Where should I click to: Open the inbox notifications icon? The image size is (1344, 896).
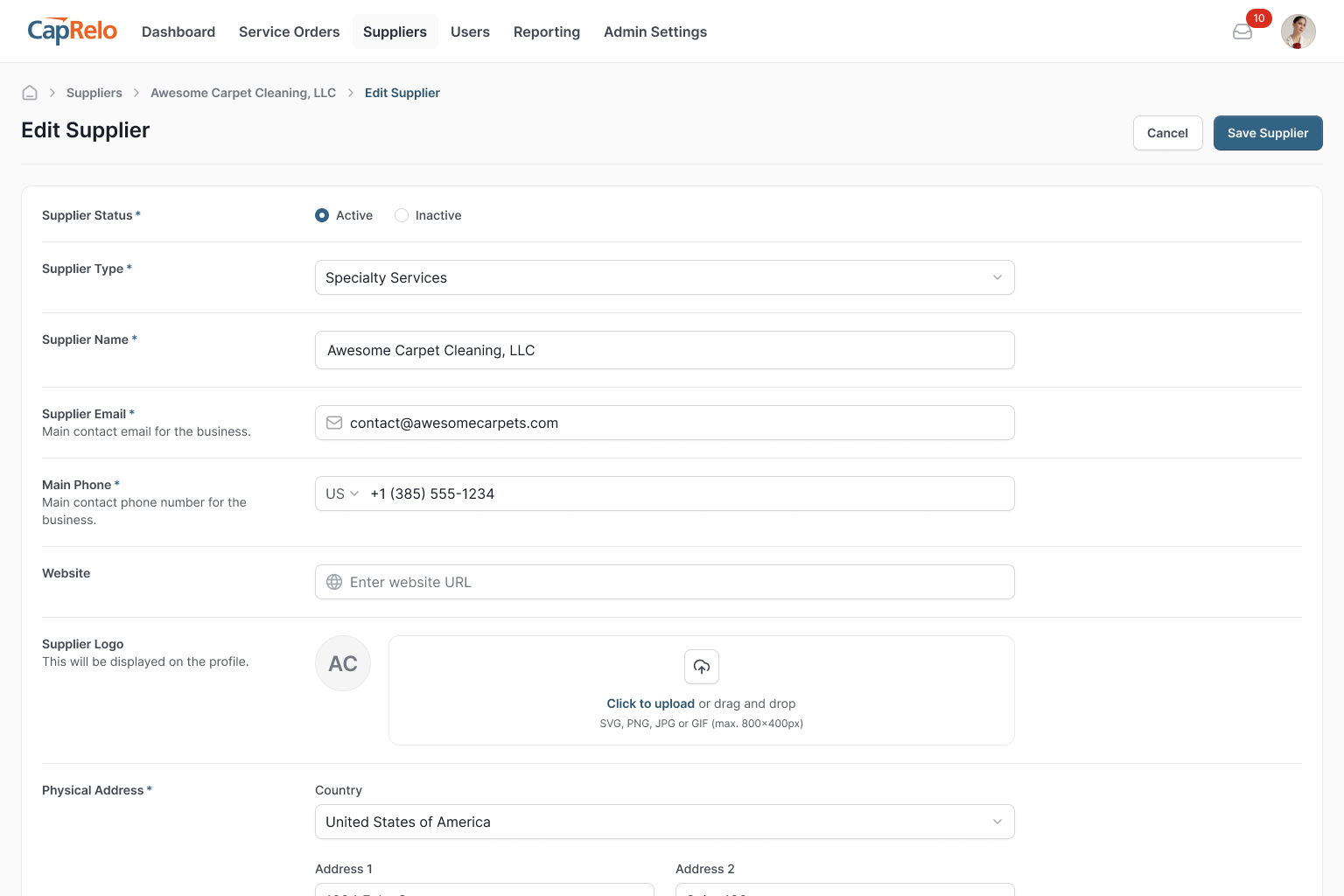tap(1242, 32)
